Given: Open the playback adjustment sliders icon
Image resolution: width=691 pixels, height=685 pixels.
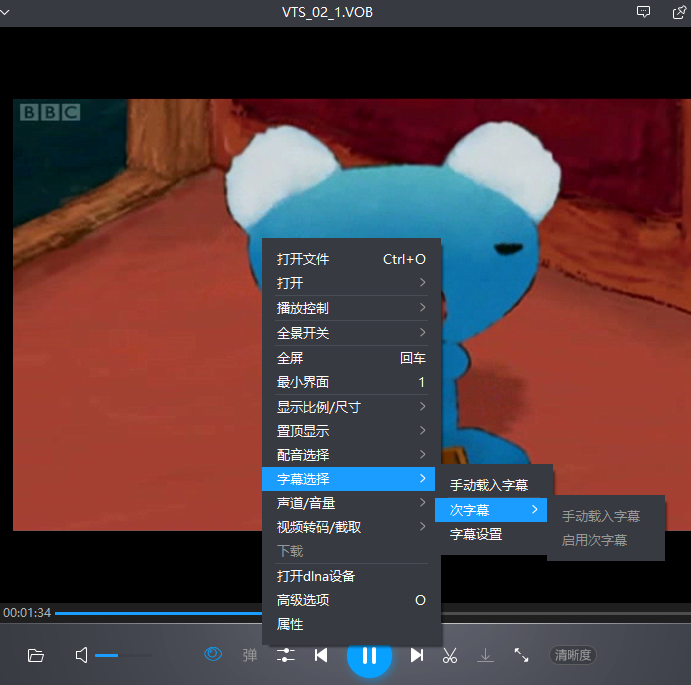Looking at the screenshot, I should point(286,655).
